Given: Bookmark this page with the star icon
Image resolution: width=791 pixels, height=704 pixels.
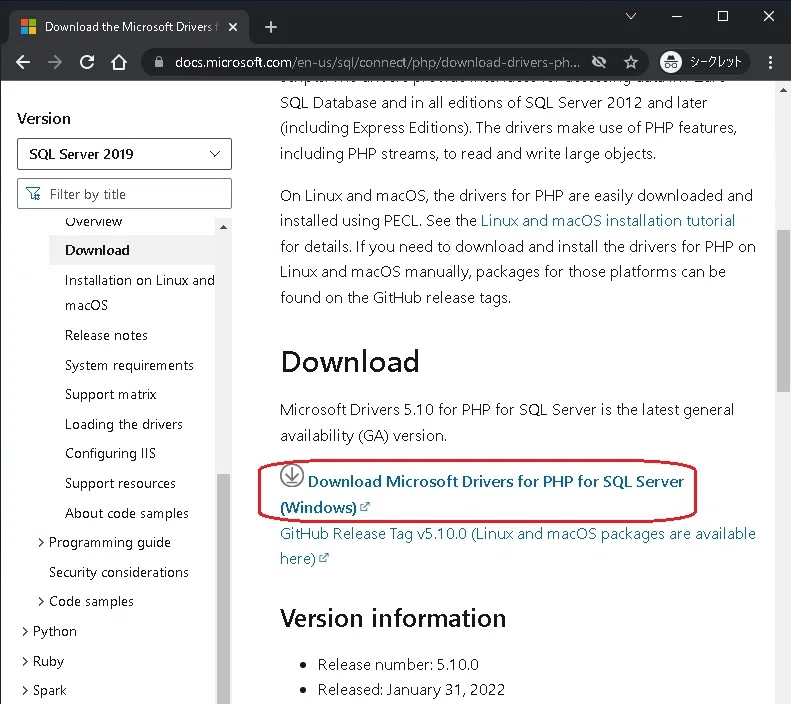Looking at the screenshot, I should [x=631, y=62].
